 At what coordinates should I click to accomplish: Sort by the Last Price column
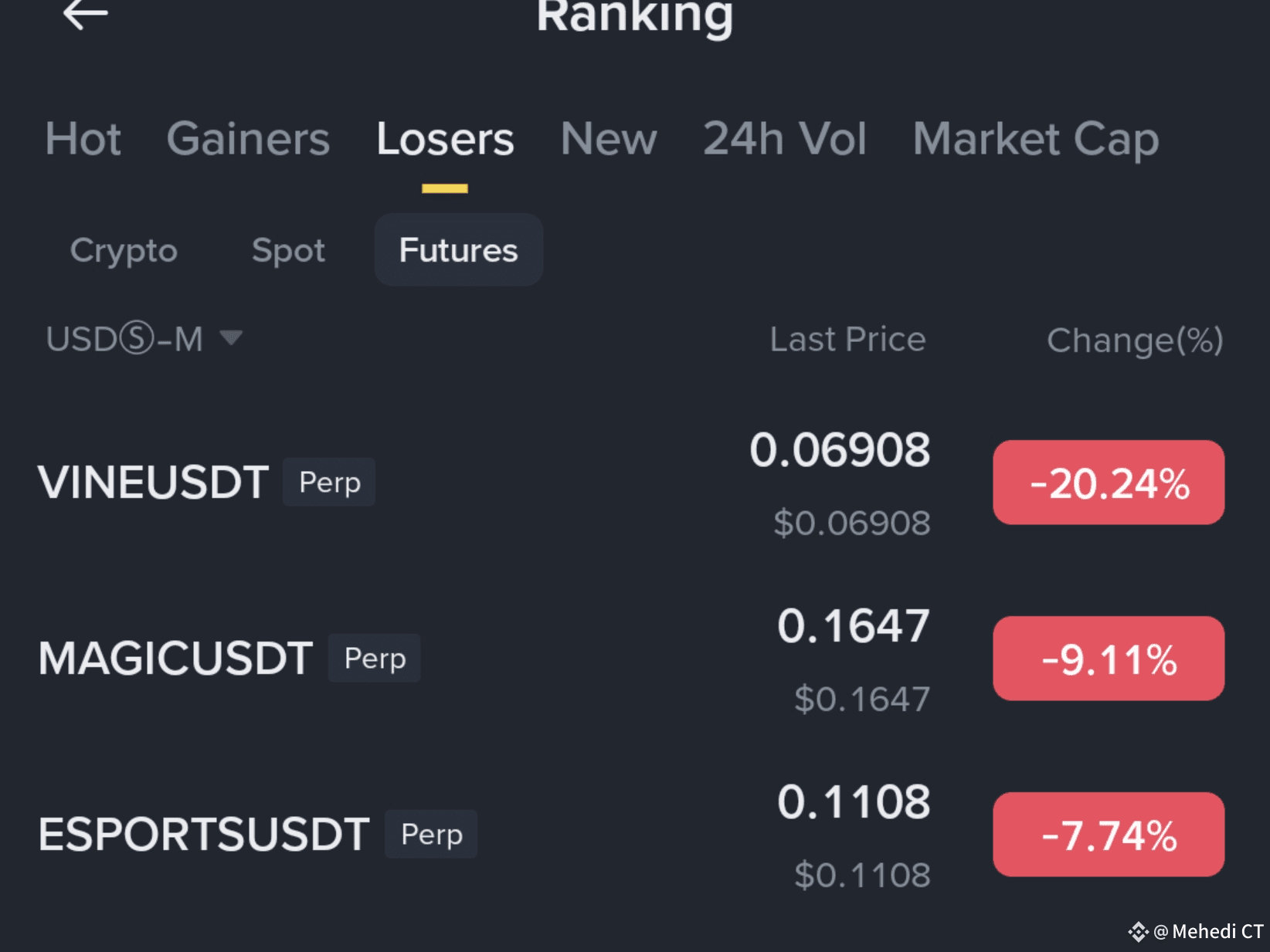point(847,340)
